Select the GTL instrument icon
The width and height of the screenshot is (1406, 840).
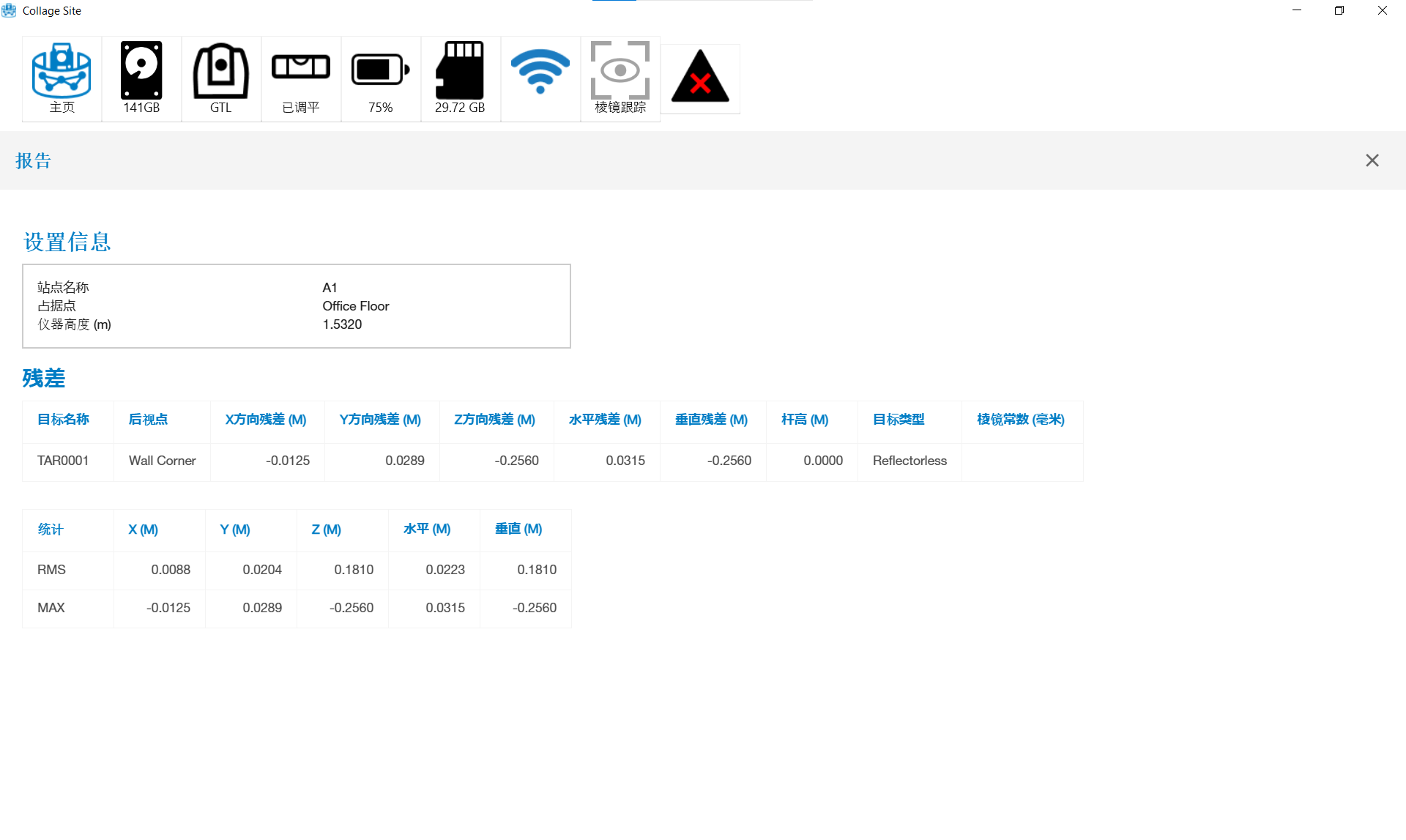click(220, 78)
